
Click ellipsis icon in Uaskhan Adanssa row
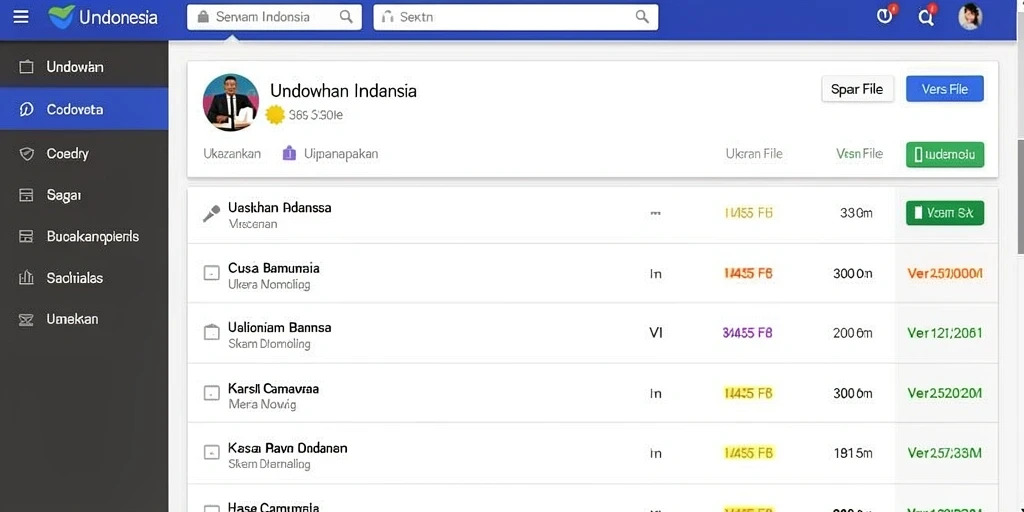656,213
